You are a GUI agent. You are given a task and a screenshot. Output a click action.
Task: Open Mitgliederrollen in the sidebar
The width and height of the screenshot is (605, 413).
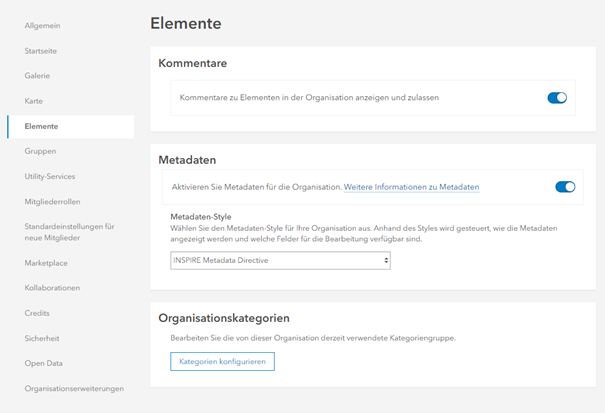[52, 201]
